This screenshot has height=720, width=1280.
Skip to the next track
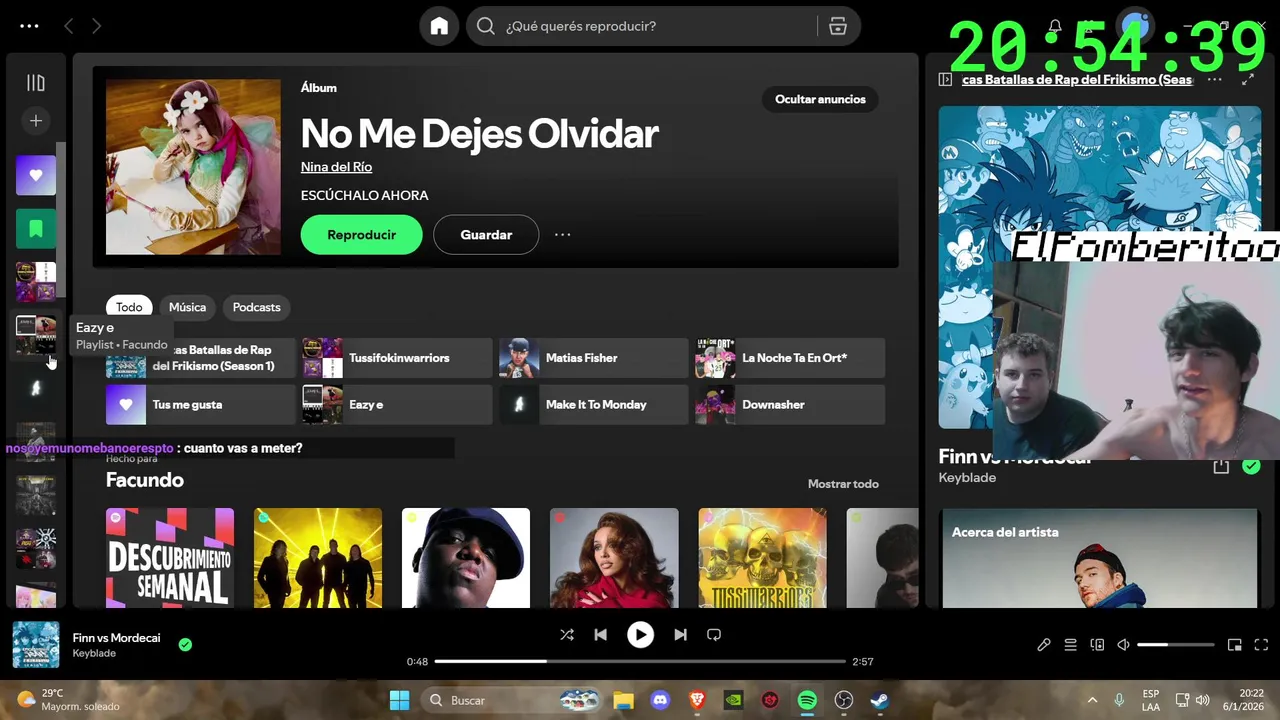coord(680,635)
